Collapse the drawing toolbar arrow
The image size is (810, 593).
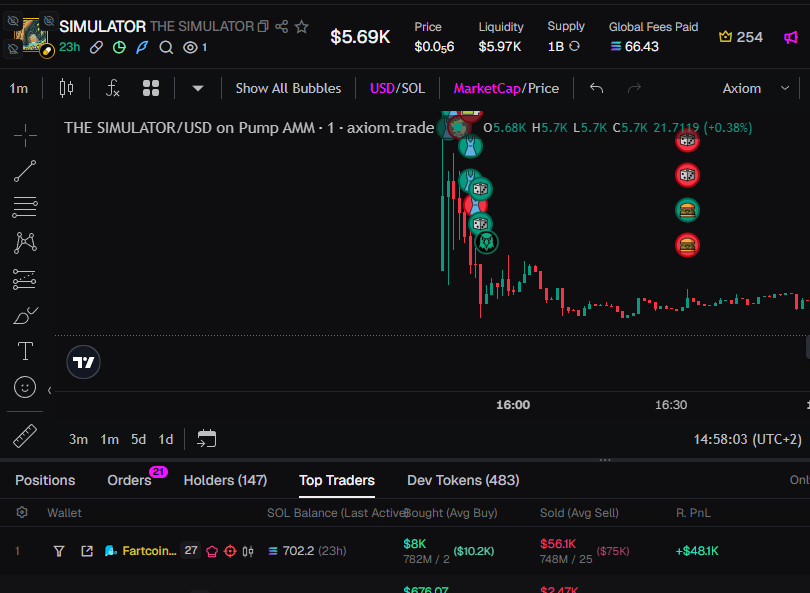(x=50, y=390)
